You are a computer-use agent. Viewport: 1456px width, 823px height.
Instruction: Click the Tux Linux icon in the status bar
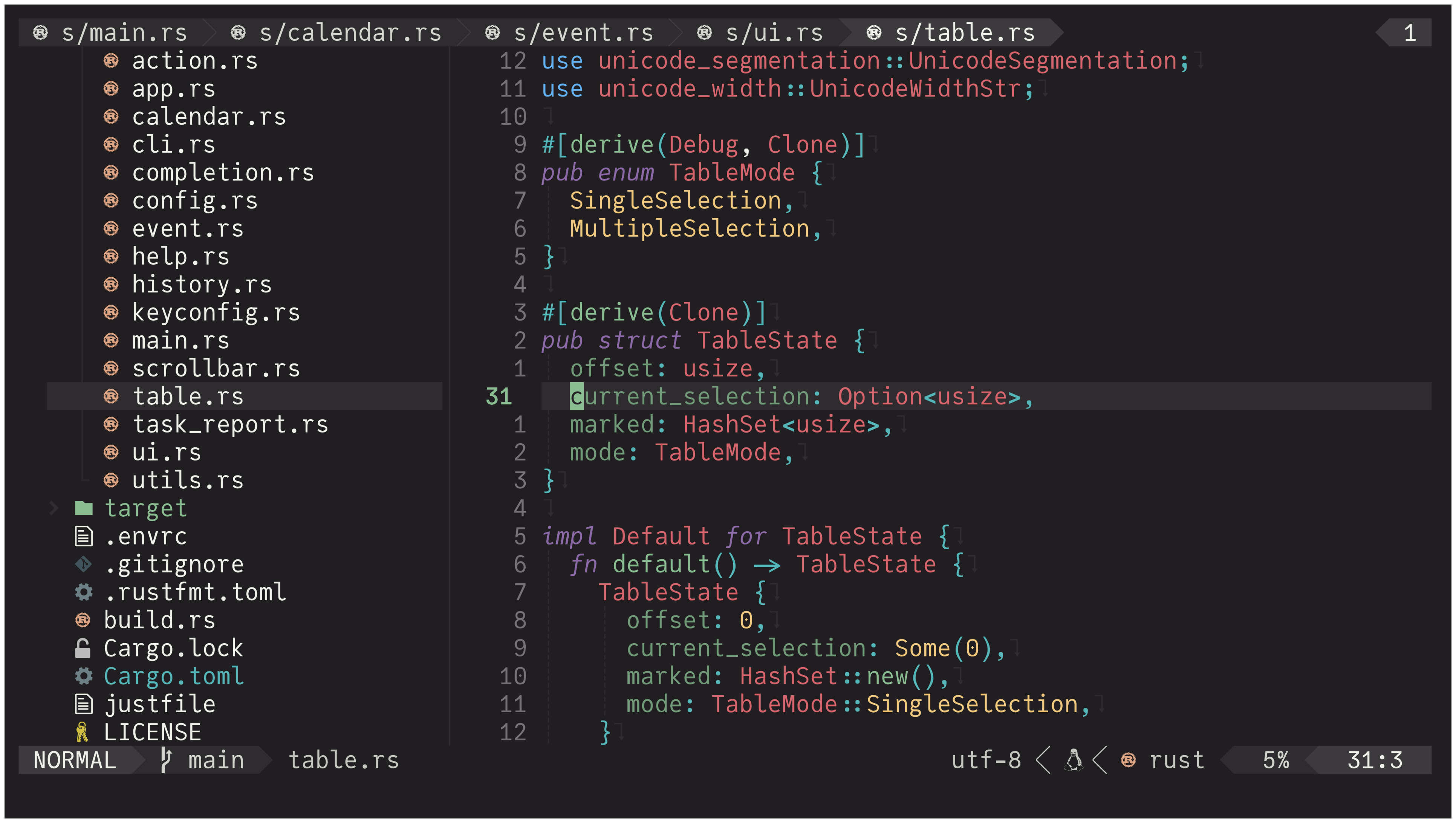point(1073,760)
